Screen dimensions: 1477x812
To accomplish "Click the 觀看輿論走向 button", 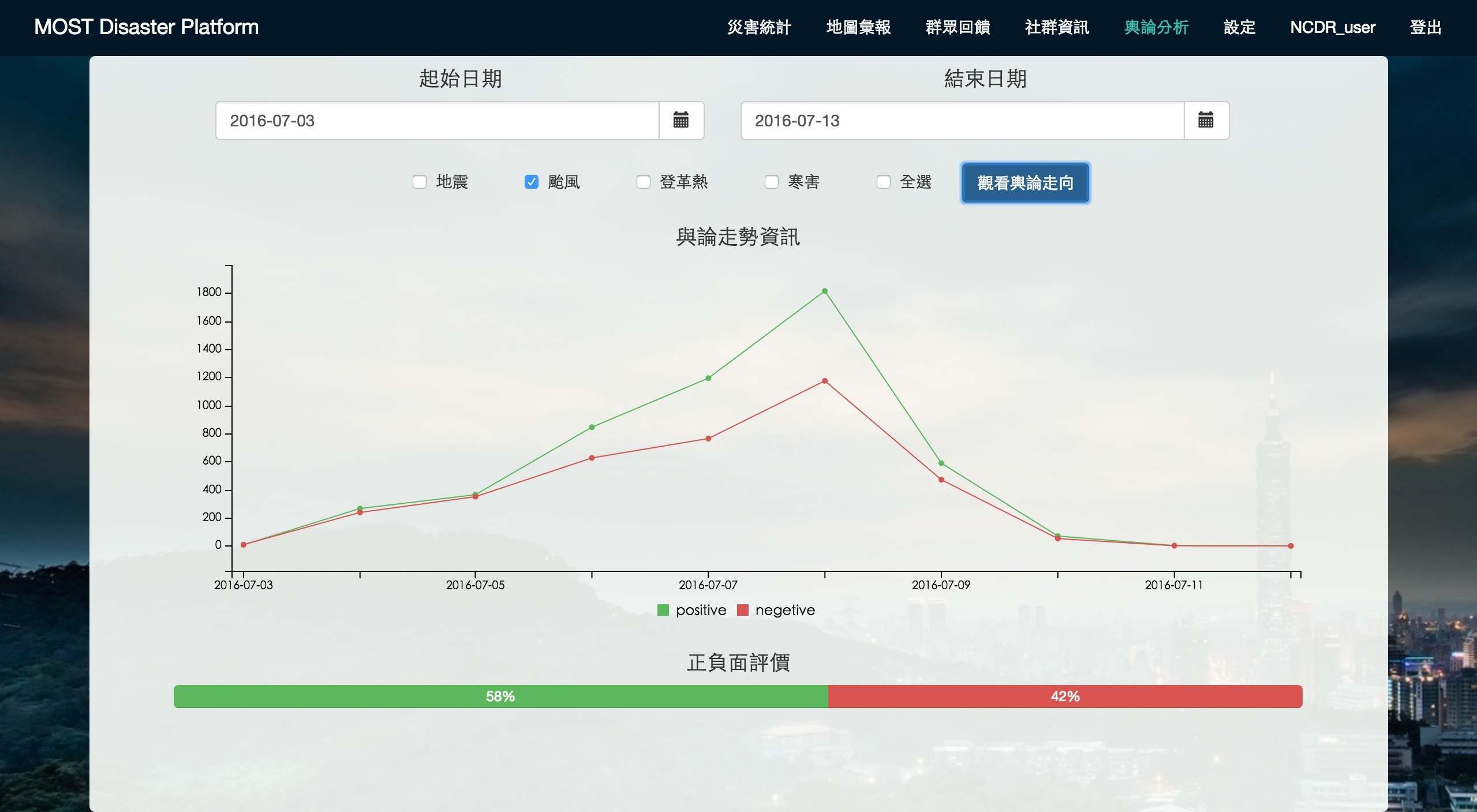I will point(1026,183).
